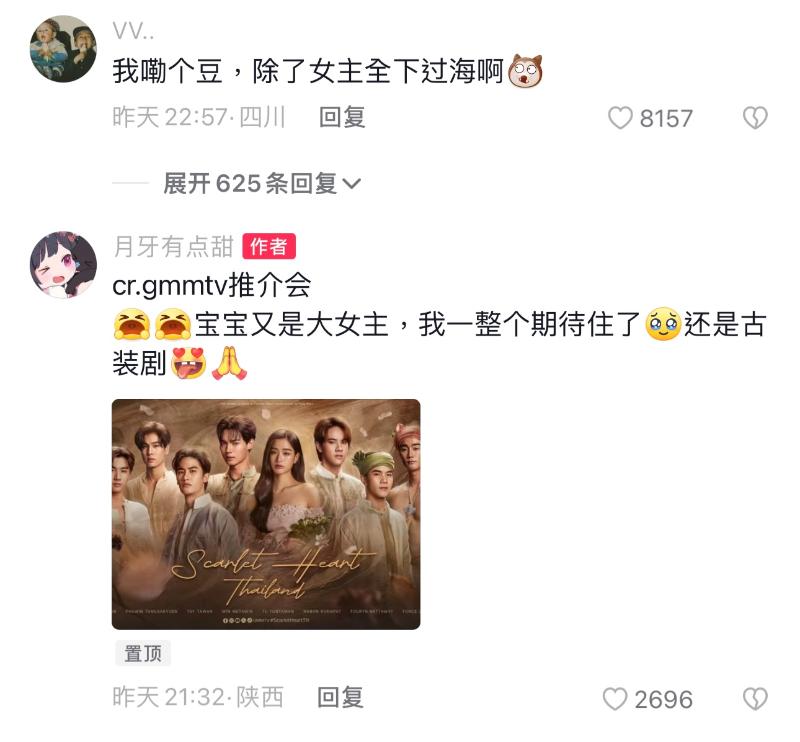Image resolution: width=800 pixels, height=742 pixels.
Task: Reply to VV..'s comment via 回复
Action: point(342,117)
